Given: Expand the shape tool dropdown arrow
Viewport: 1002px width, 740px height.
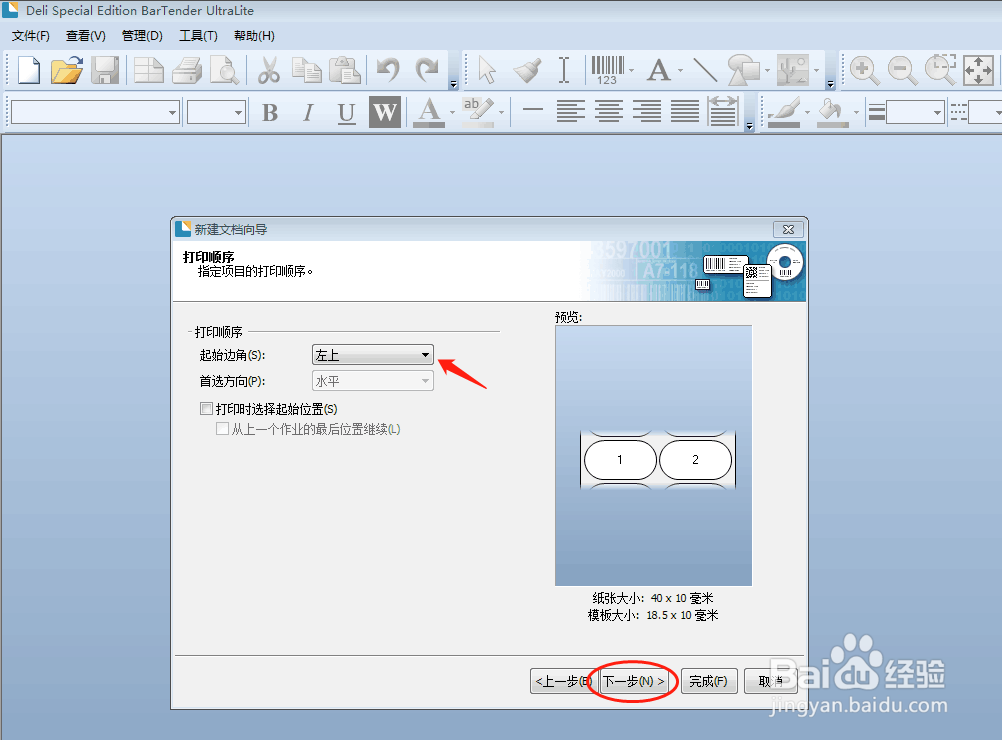Looking at the screenshot, I should click(767, 70).
